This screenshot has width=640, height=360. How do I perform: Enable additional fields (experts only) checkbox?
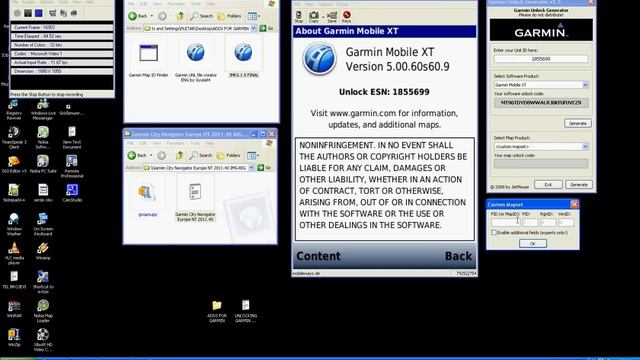494,232
